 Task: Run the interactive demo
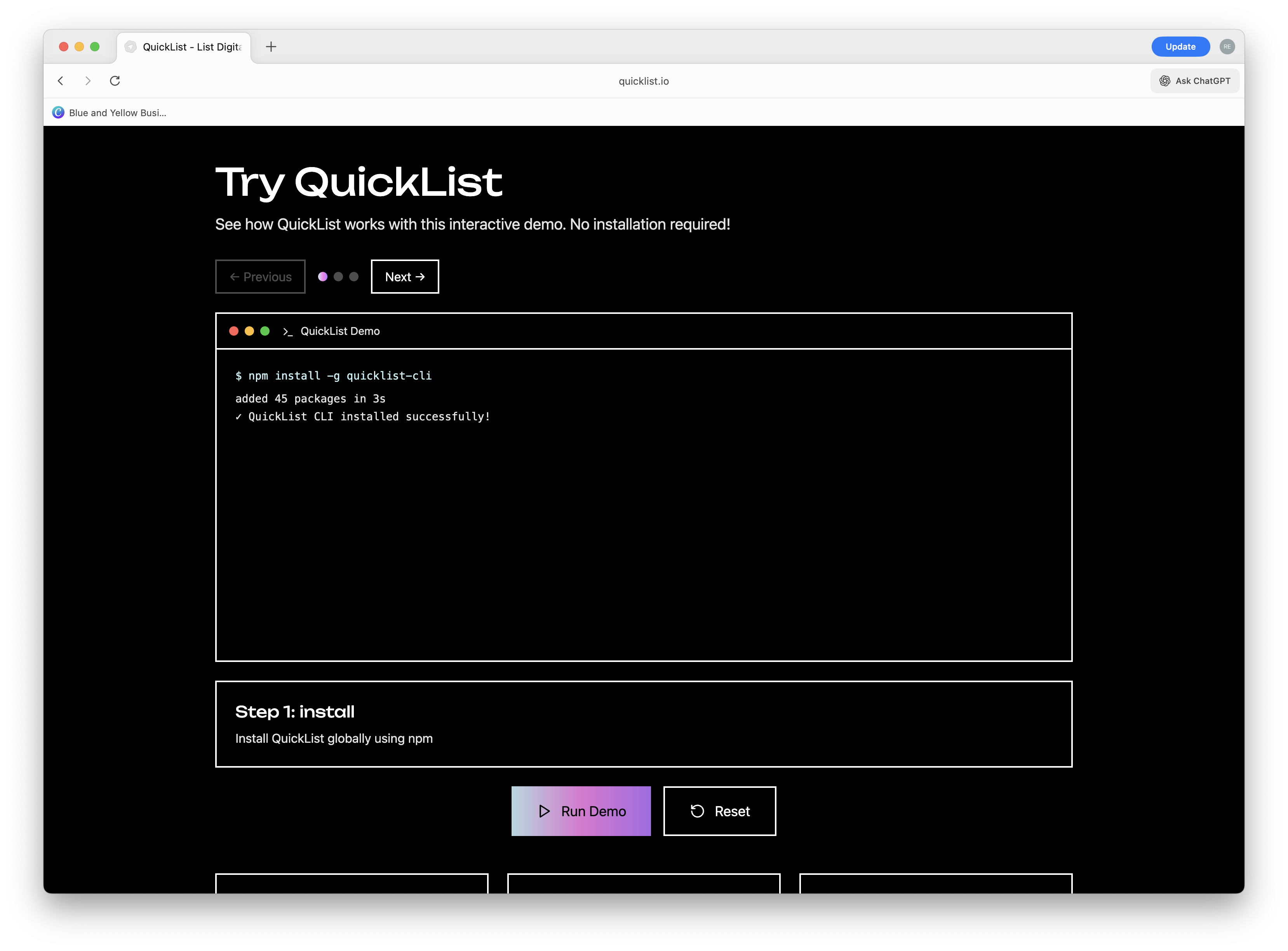pos(581,810)
